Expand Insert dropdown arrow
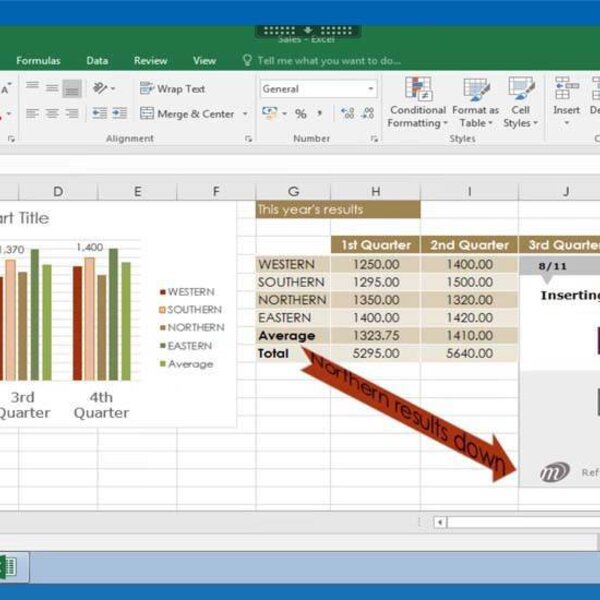 coord(567,123)
